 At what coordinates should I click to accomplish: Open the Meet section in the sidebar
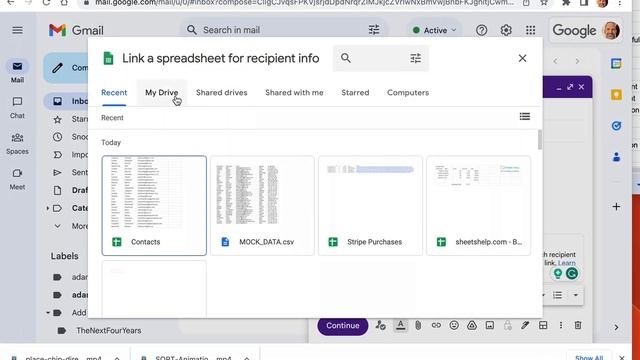(17, 179)
